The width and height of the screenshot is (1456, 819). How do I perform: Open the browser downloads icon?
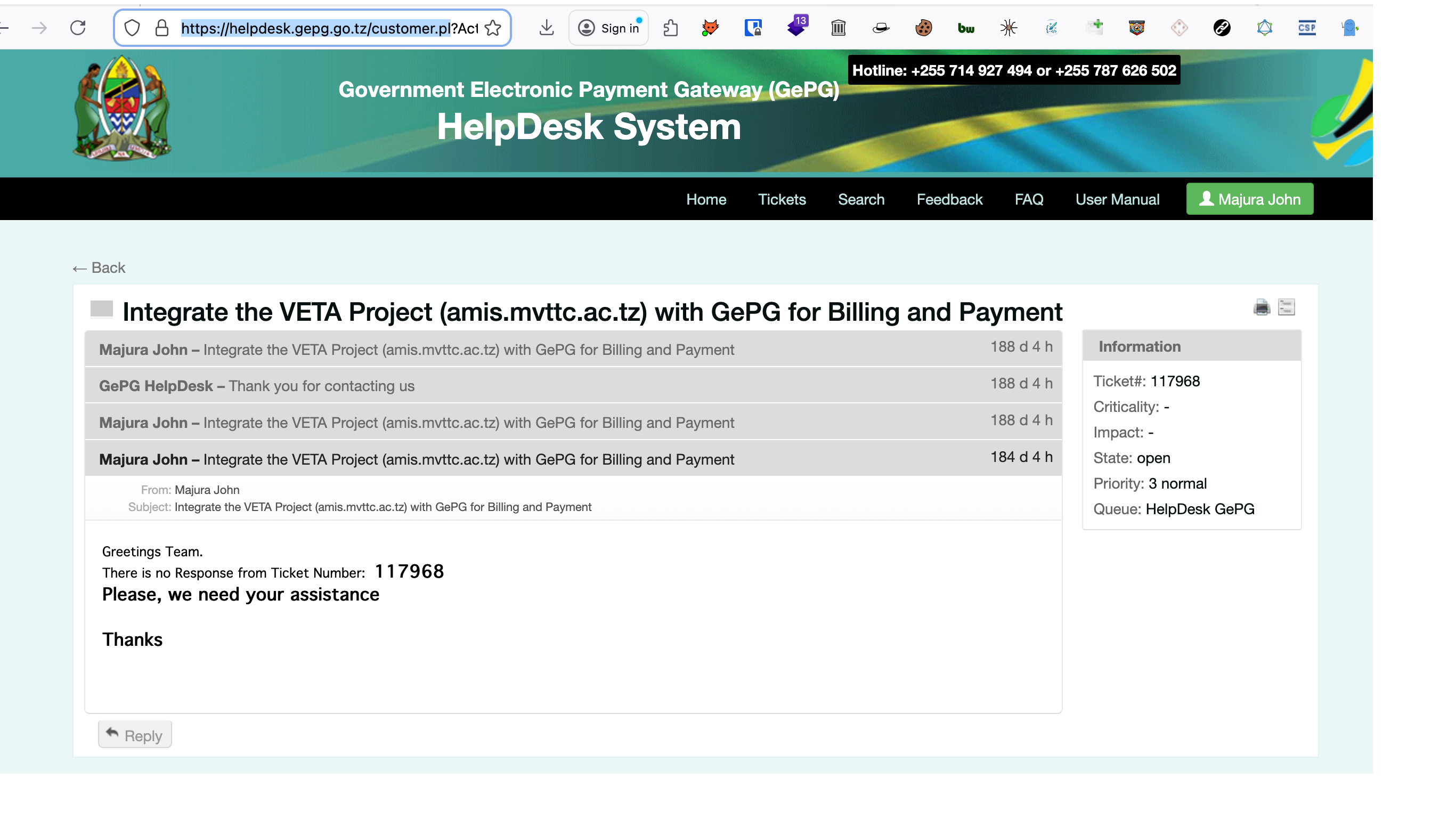pyautogui.click(x=546, y=28)
